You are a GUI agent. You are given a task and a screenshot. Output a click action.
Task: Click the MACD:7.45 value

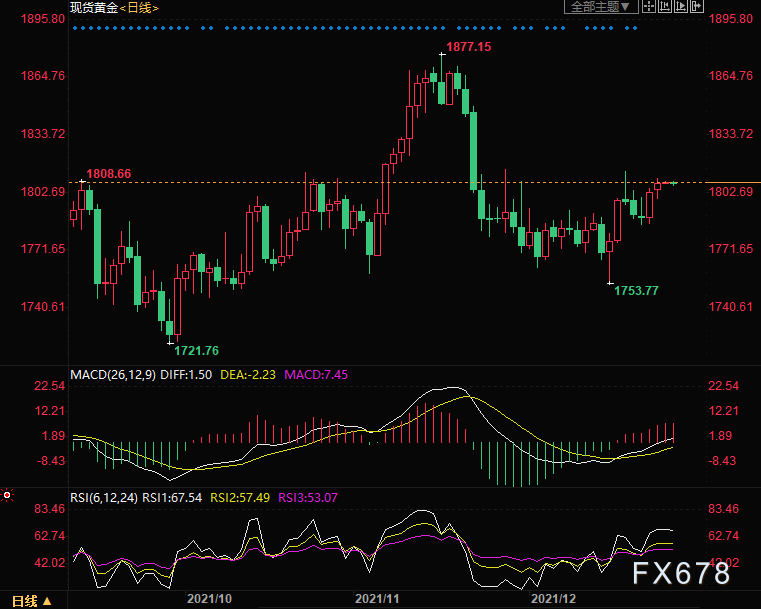pyautogui.click(x=316, y=375)
